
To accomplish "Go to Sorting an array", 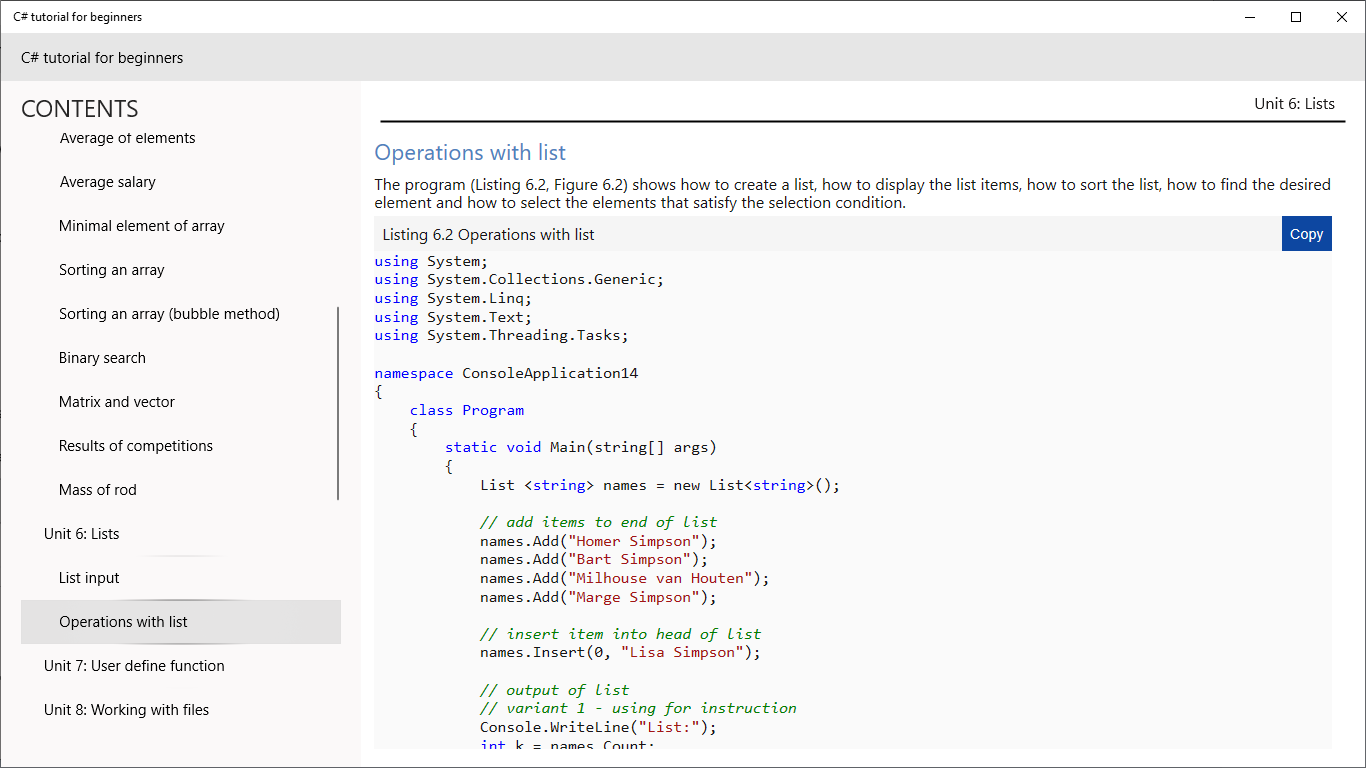I will coord(111,270).
